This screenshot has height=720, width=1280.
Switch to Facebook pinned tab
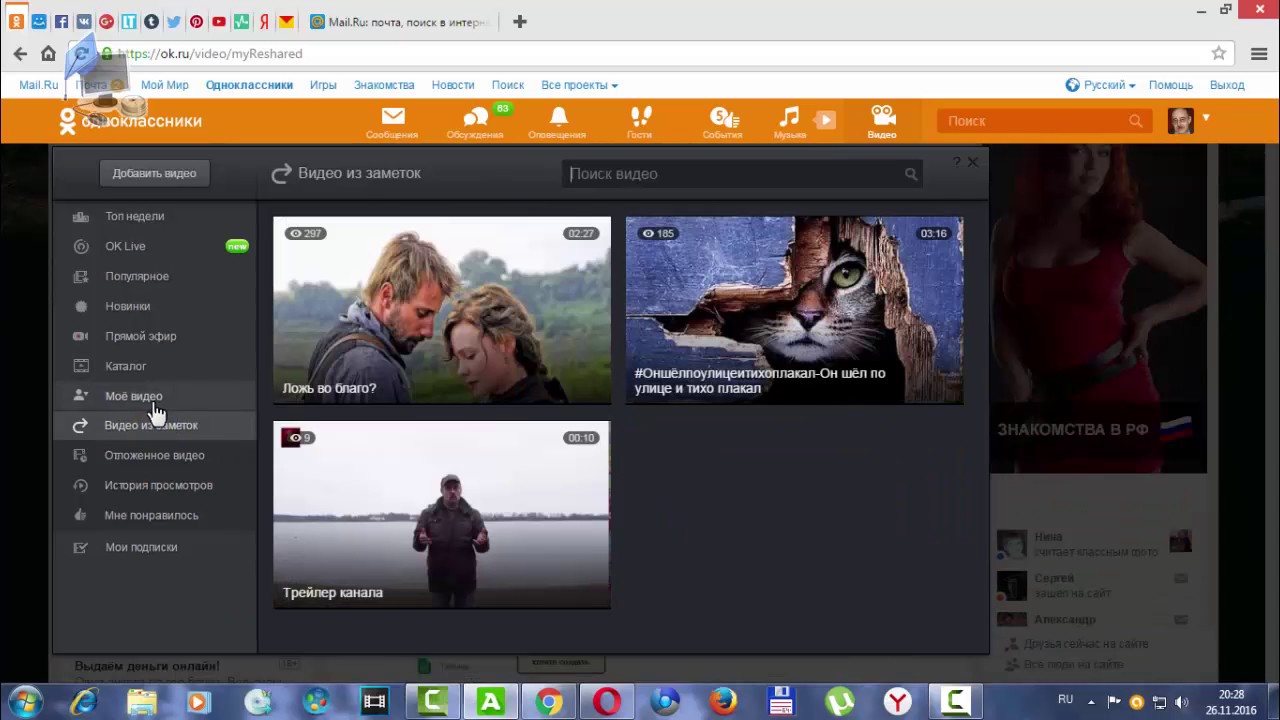pos(61,21)
